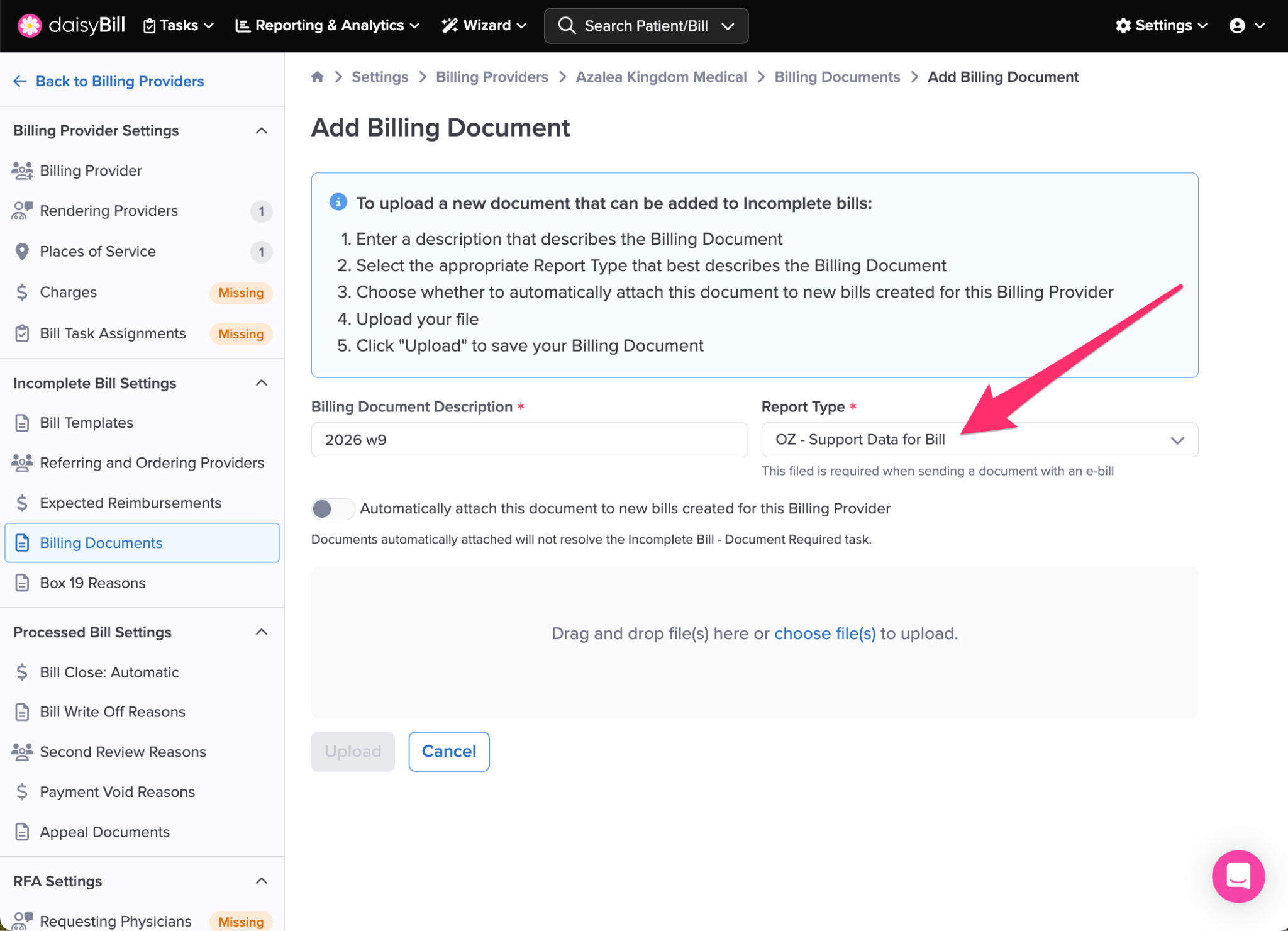Click Billing Document Description field
The height and width of the screenshot is (931, 1288).
529,440
